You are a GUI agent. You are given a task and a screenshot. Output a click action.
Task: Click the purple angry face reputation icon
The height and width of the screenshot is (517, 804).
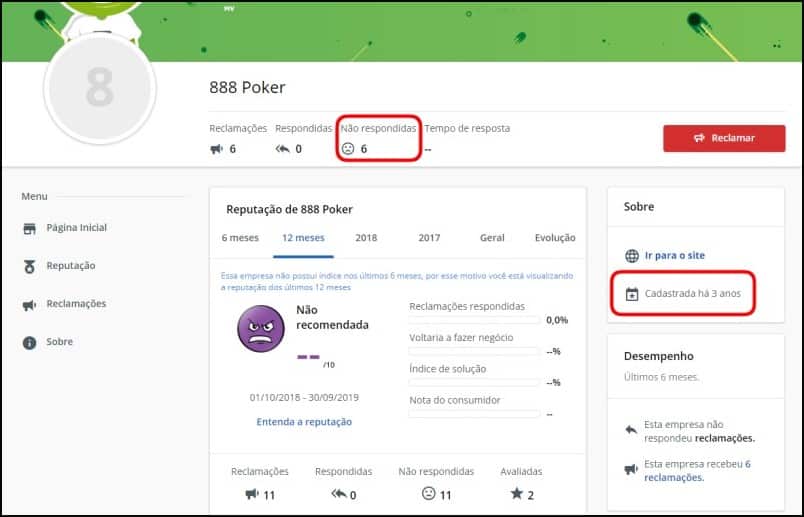261,329
